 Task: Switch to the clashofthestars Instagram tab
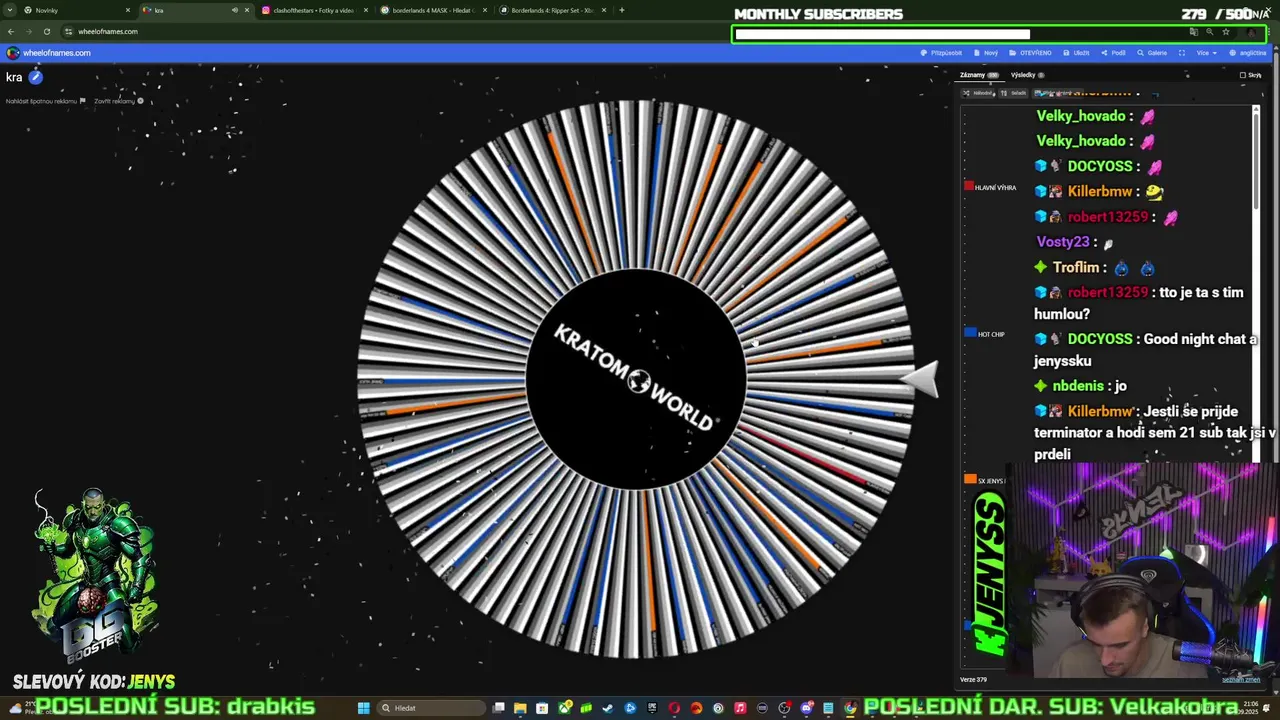[x=314, y=10]
